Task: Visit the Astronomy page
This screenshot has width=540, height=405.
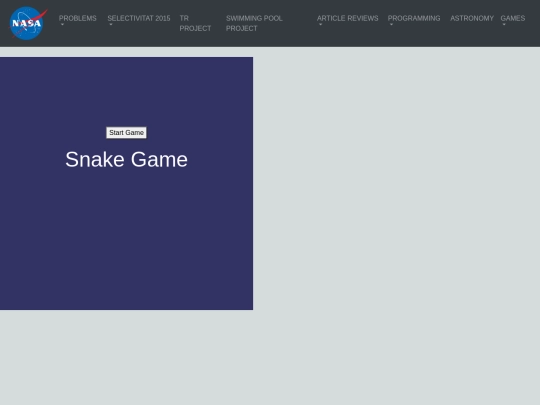Action: tap(472, 18)
